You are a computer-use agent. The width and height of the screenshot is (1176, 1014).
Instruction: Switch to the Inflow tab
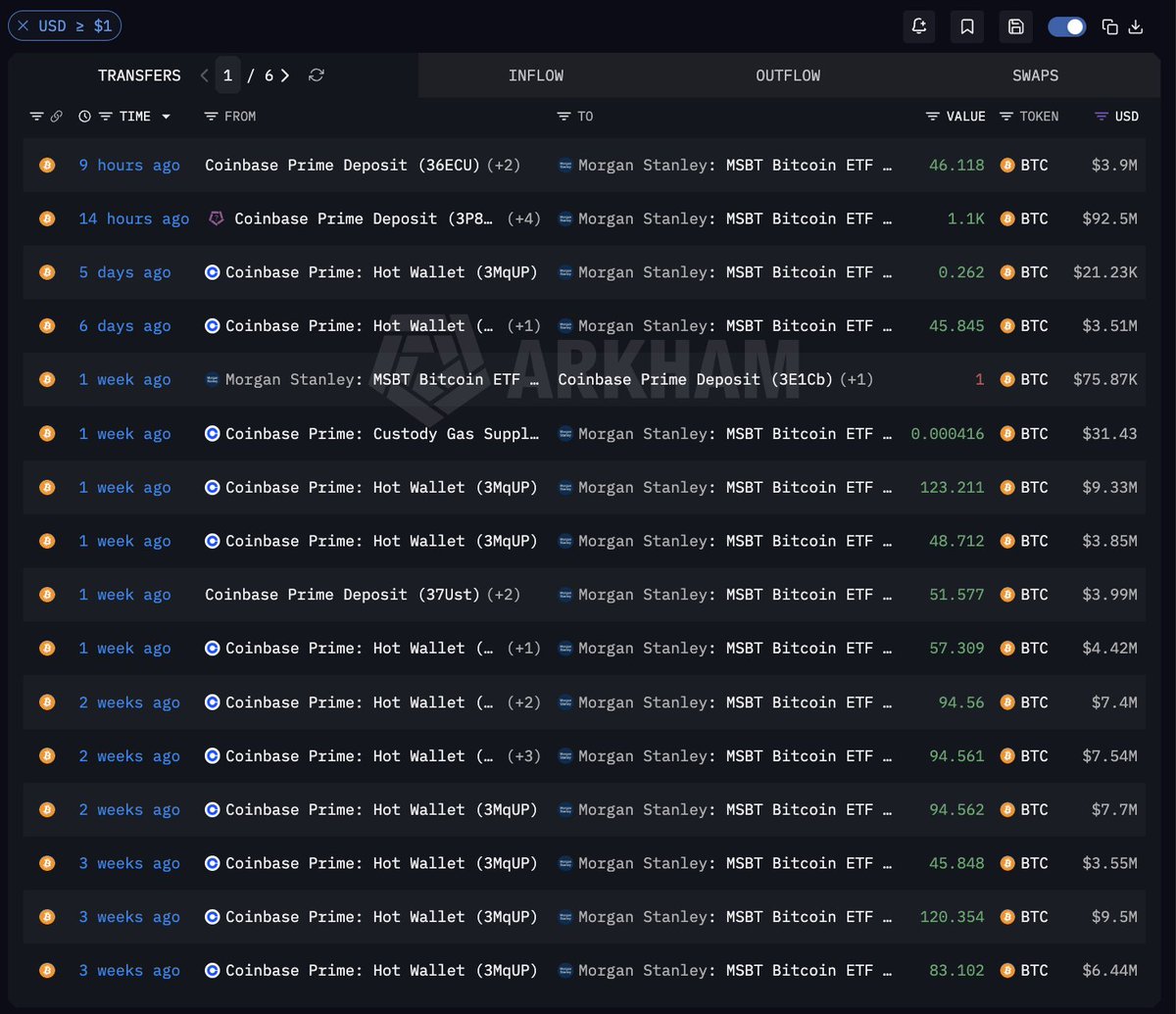click(x=536, y=75)
